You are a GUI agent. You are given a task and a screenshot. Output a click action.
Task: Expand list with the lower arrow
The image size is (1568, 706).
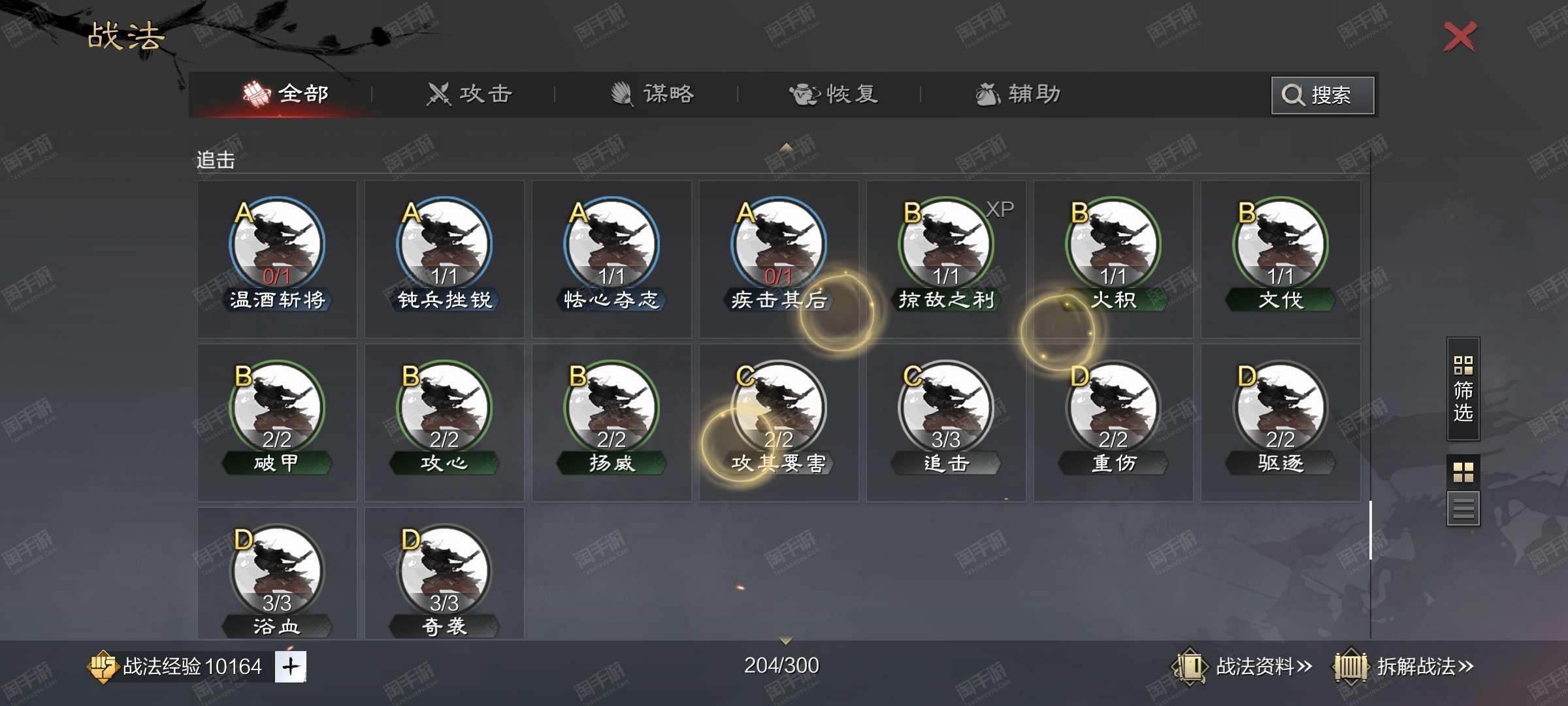click(786, 640)
